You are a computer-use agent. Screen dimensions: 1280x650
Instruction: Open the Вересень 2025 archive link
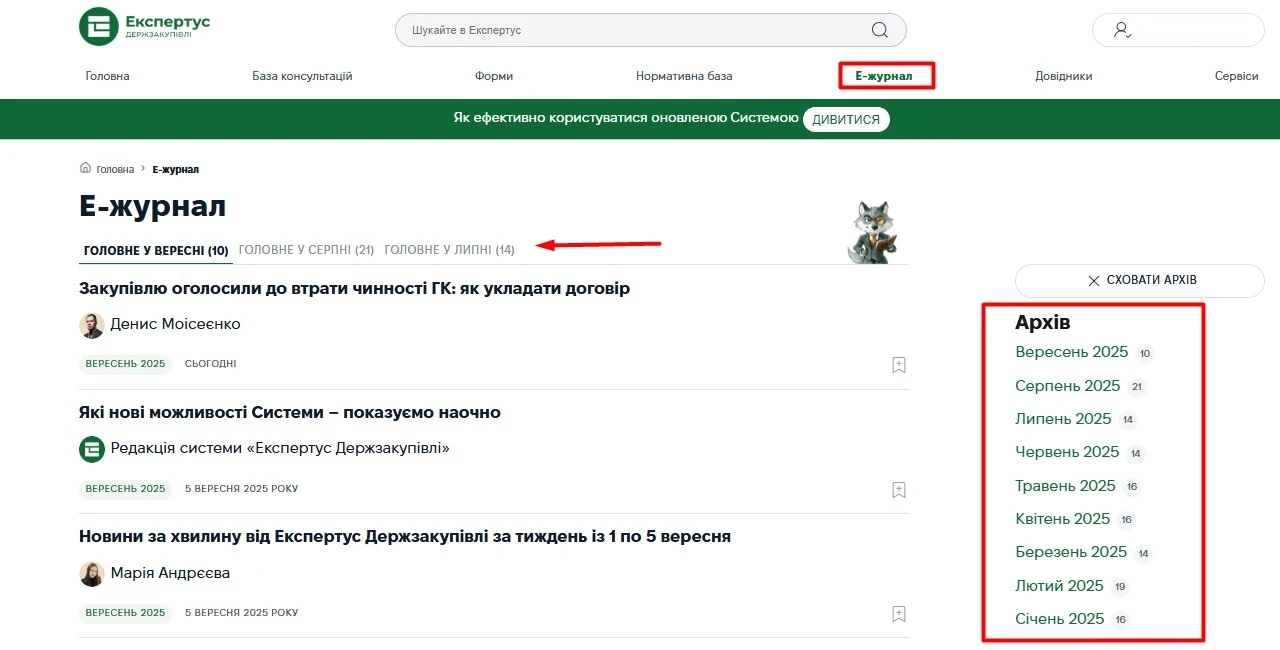[1071, 352]
